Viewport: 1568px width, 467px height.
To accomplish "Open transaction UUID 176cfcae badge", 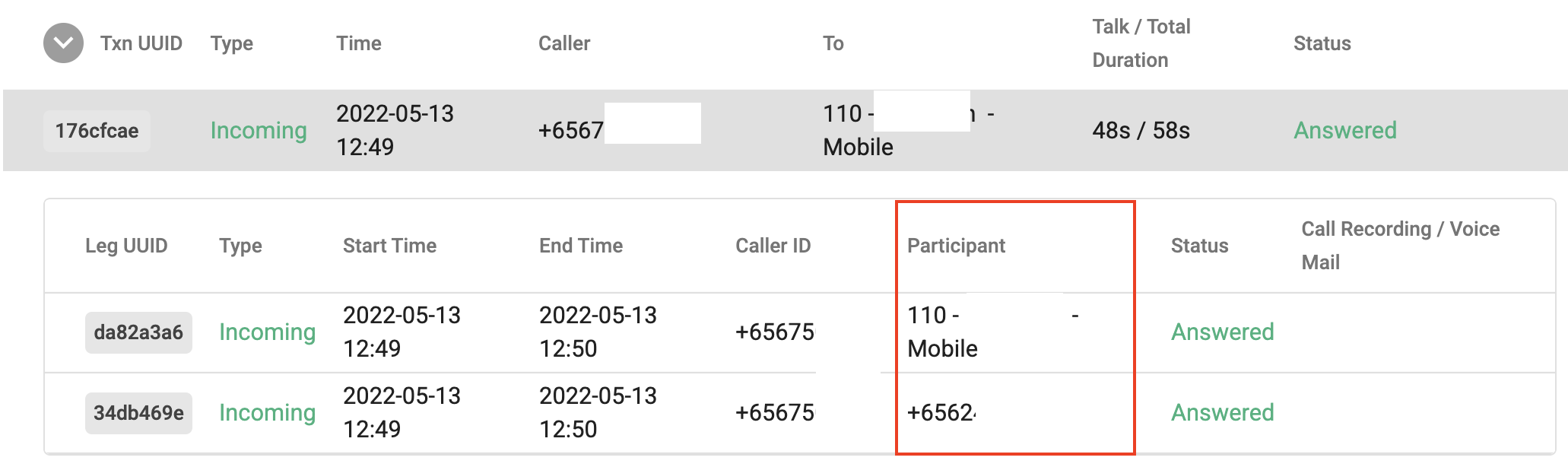I will pyautogui.click(x=97, y=131).
